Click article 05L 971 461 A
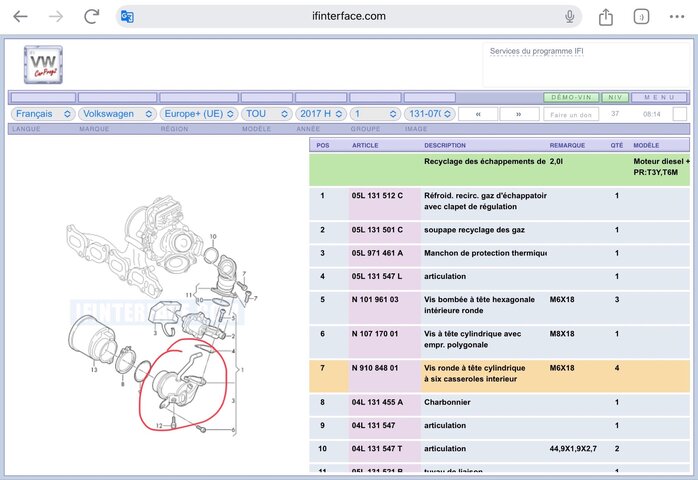698x480 pixels. [x=377, y=253]
